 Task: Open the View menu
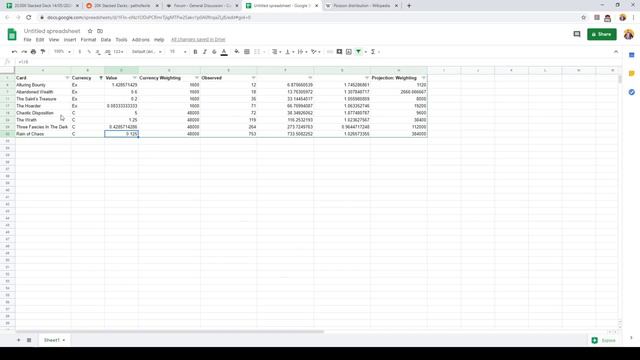(54, 40)
